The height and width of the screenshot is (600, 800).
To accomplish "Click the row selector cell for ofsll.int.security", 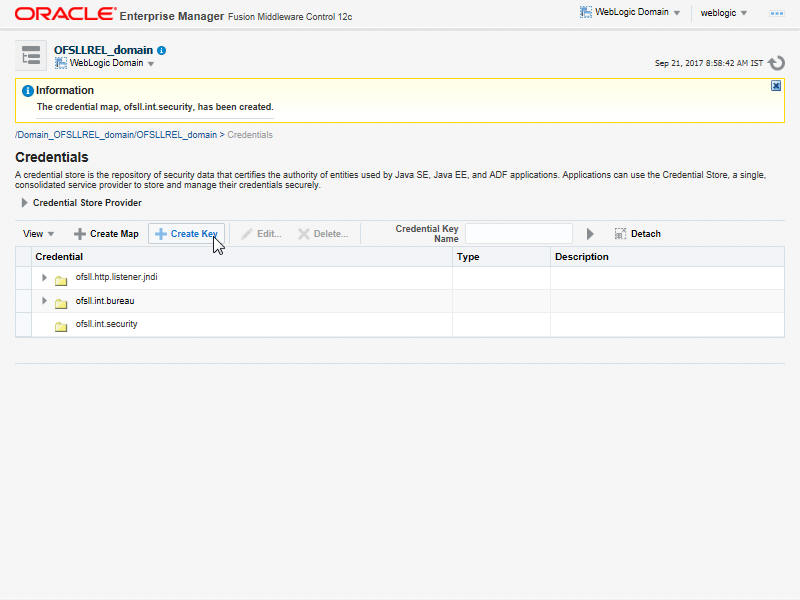I will coord(23,324).
